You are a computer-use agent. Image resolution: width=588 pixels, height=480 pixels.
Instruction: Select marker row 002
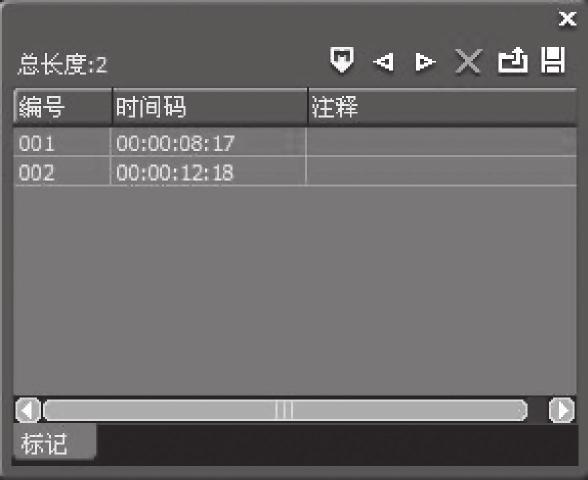pyautogui.click(x=295, y=171)
